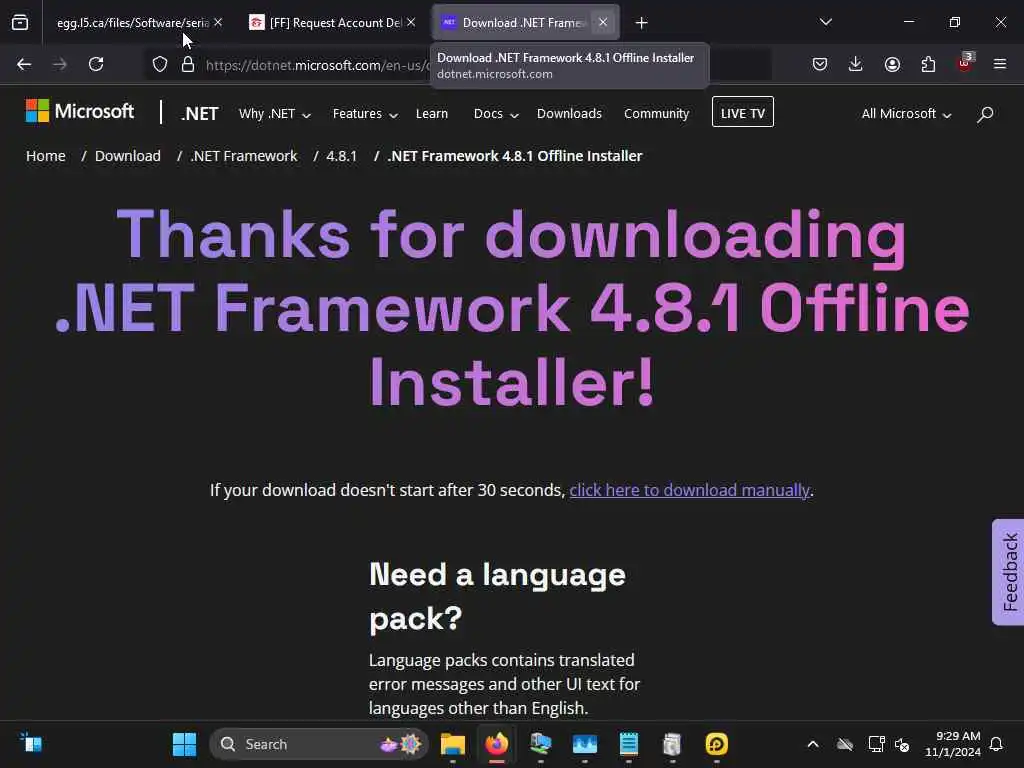1024x768 pixels.
Task: Show site security lock information
Action: [188, 65]
